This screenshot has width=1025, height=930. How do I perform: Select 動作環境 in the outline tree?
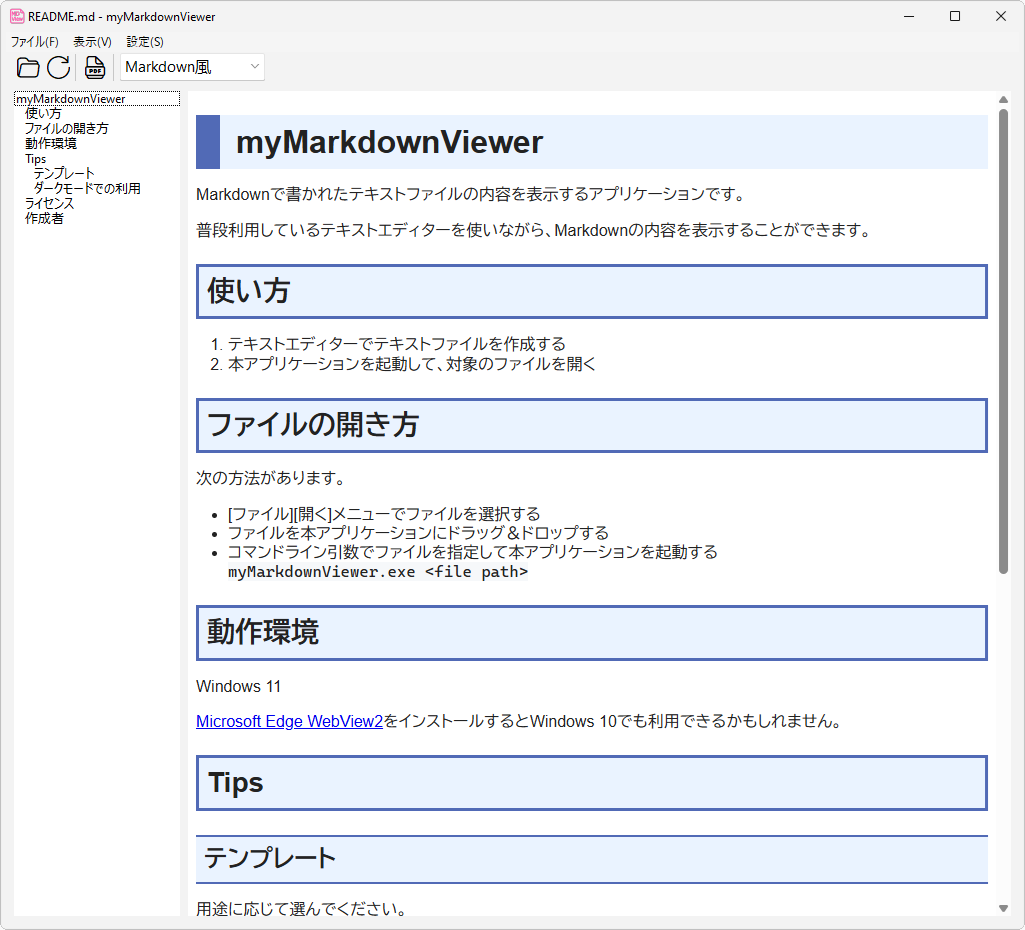51,144
